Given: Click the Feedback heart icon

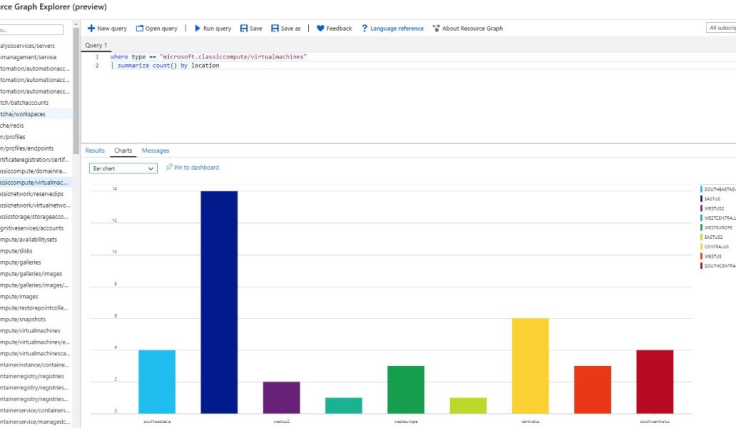Looking at the screenshot, I should click(321, 29).
